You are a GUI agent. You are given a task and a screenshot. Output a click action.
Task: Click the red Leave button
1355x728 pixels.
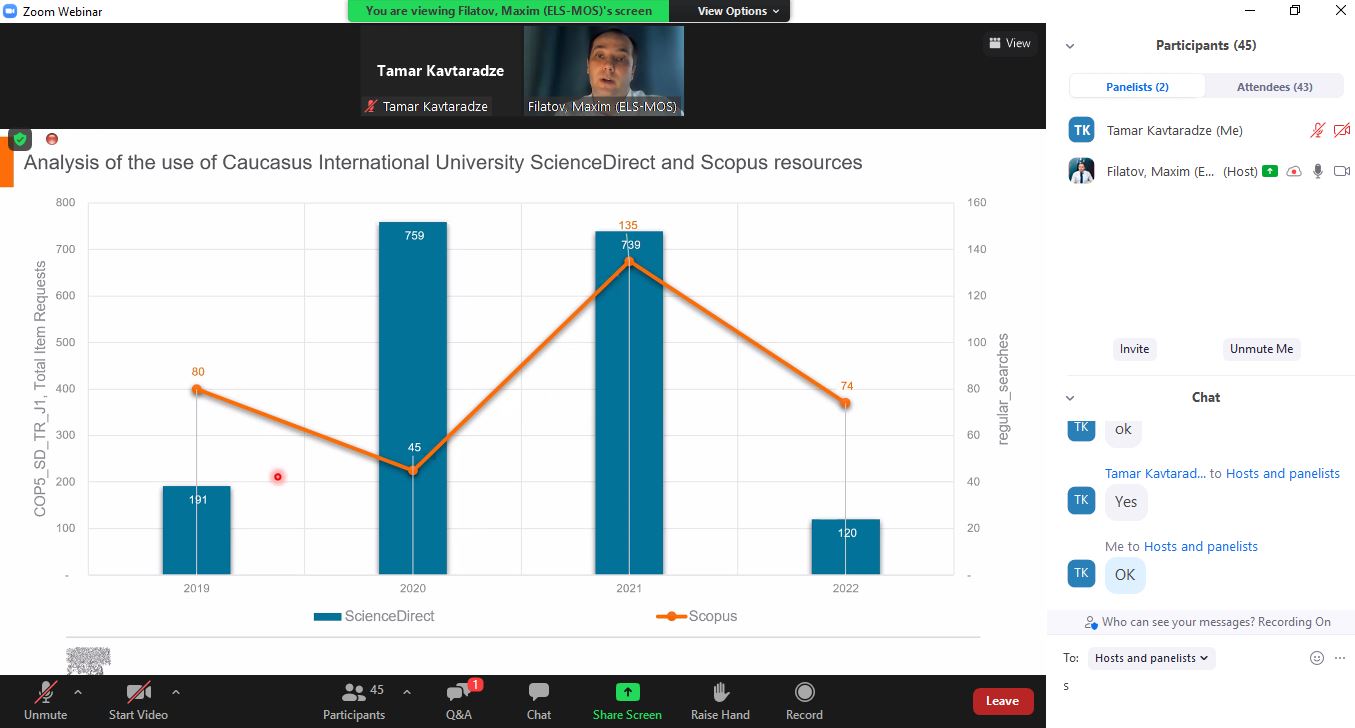(1002, 701)
